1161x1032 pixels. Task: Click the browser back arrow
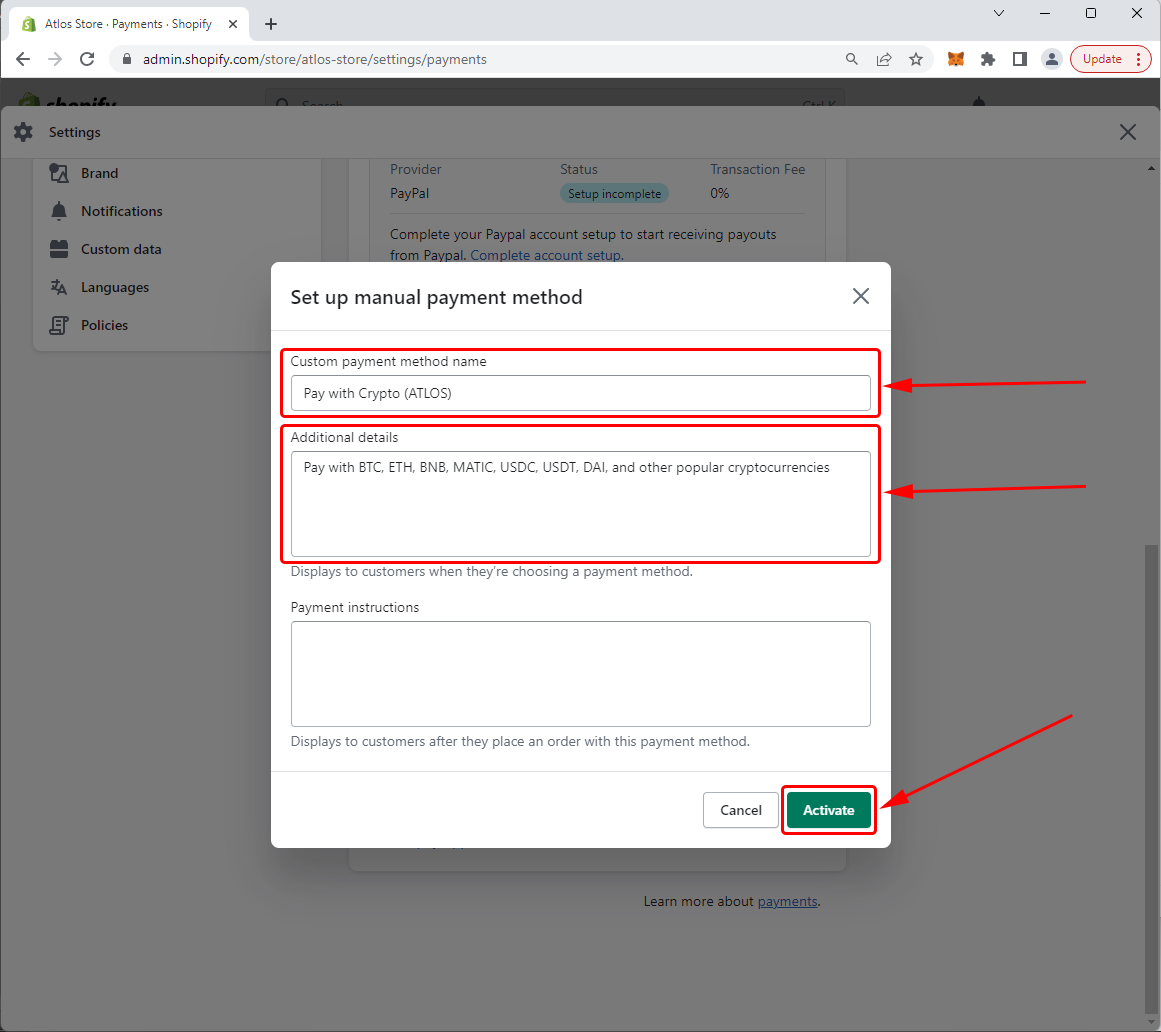(x=23, y=59)
